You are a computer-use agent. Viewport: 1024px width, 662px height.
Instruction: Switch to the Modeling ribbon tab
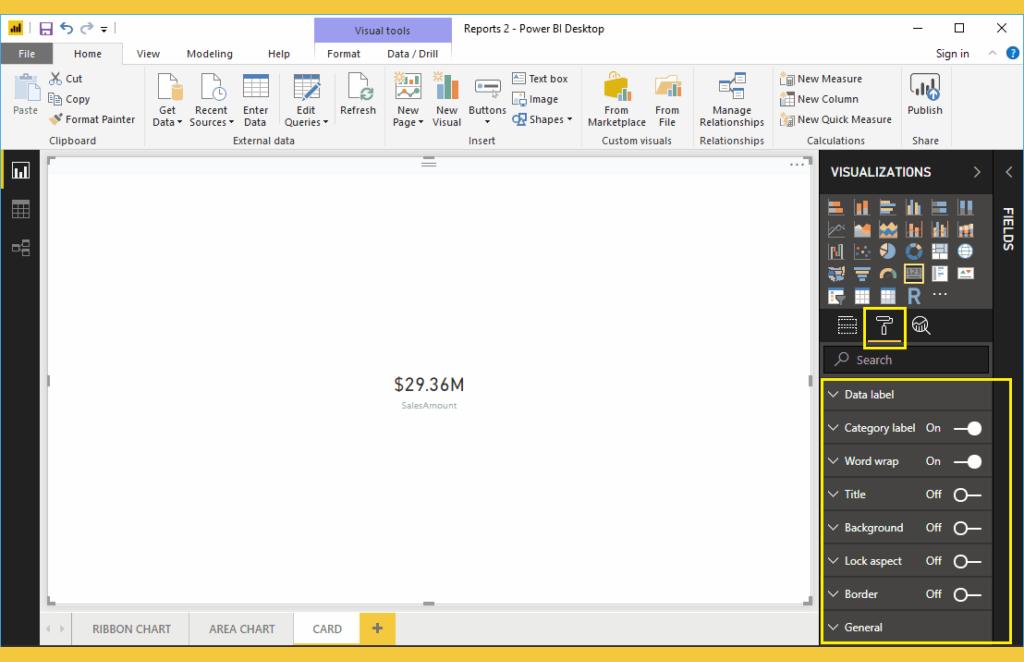(x=209, y=54)
